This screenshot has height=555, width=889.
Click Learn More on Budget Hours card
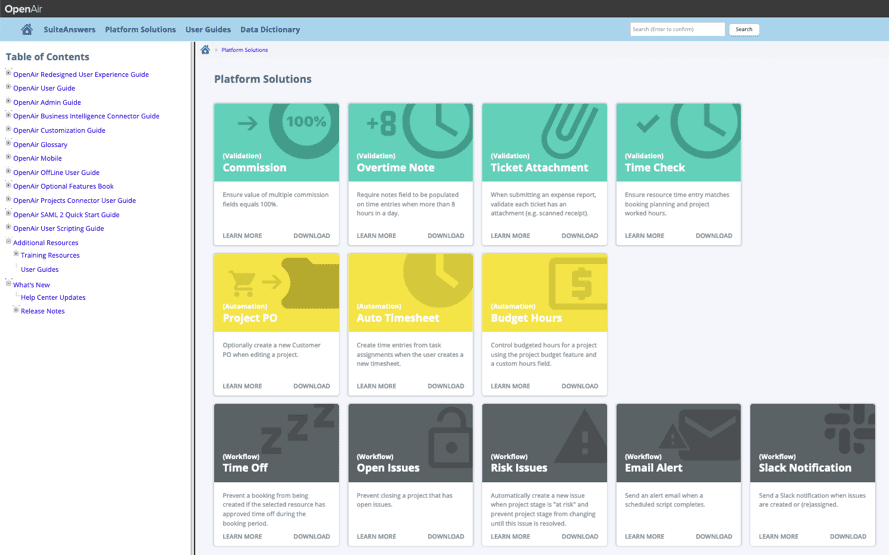pos(510,386)
